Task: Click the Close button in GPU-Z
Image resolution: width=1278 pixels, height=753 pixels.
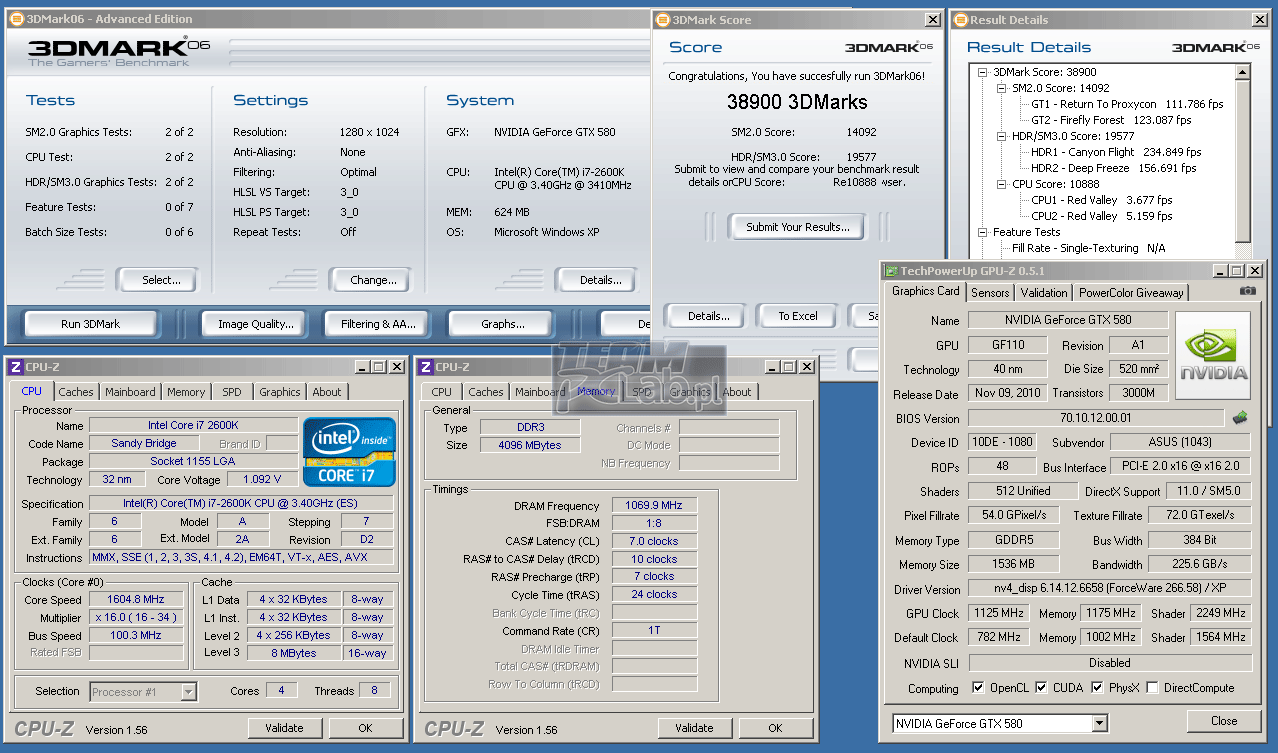Action: [1224, 721]
